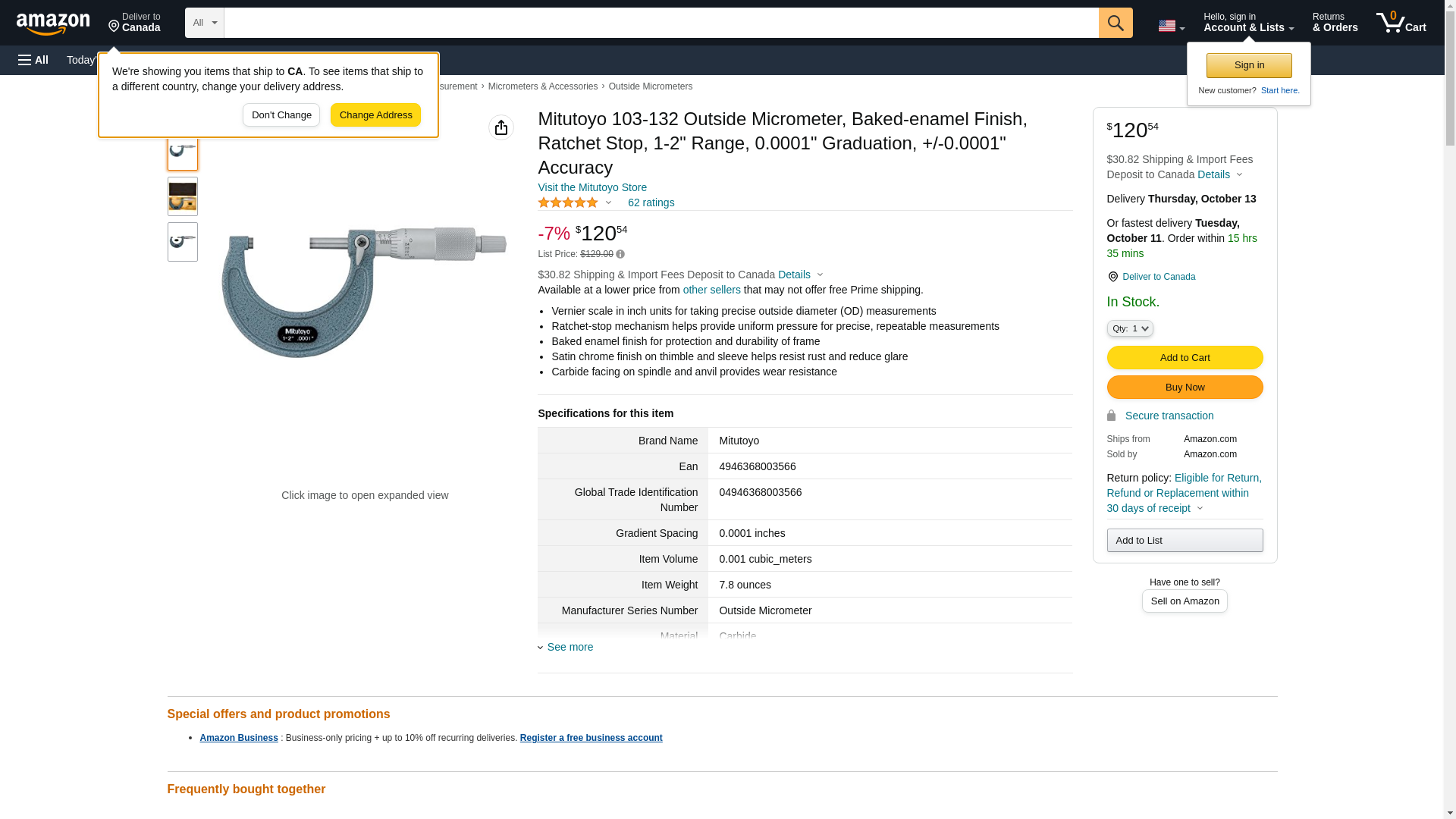Click the search magnifier button
Viewport: 1456px width, 819px height.
pos(1115,23)
